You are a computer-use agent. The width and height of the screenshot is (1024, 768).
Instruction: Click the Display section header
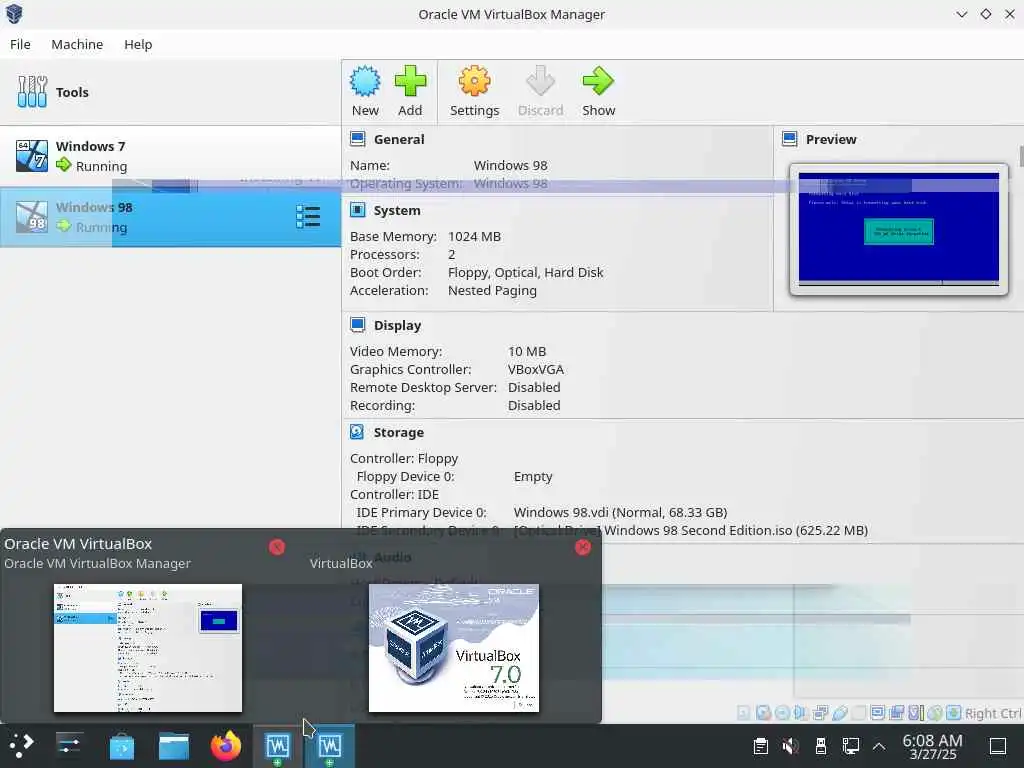(397, 325)
